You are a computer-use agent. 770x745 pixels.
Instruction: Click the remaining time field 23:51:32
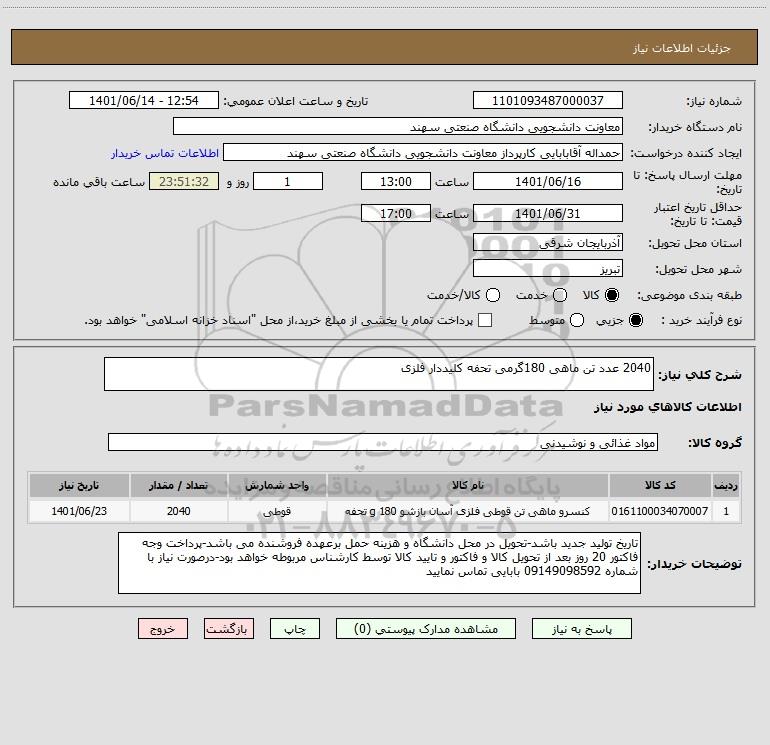click(x=184, y=181)
